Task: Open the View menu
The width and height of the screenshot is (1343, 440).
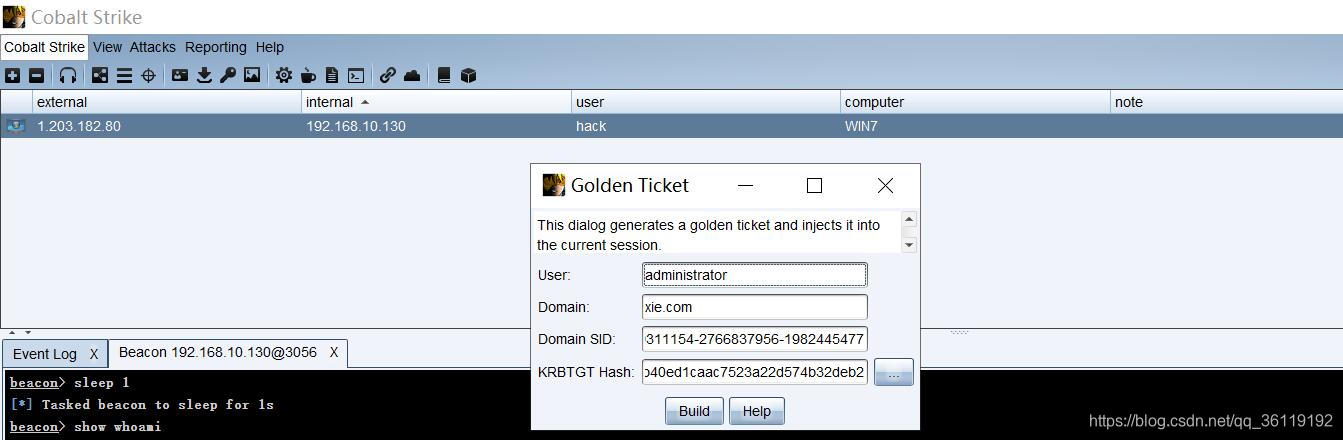Action: point(107,47)
